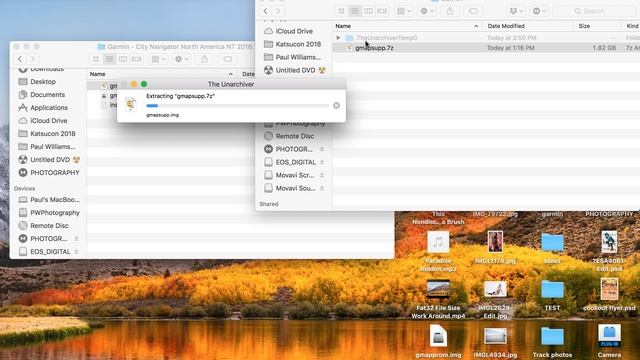Open Action gear menu in front Finder window
The height and width of the screenshot is (360, 640).
(427, 11)
